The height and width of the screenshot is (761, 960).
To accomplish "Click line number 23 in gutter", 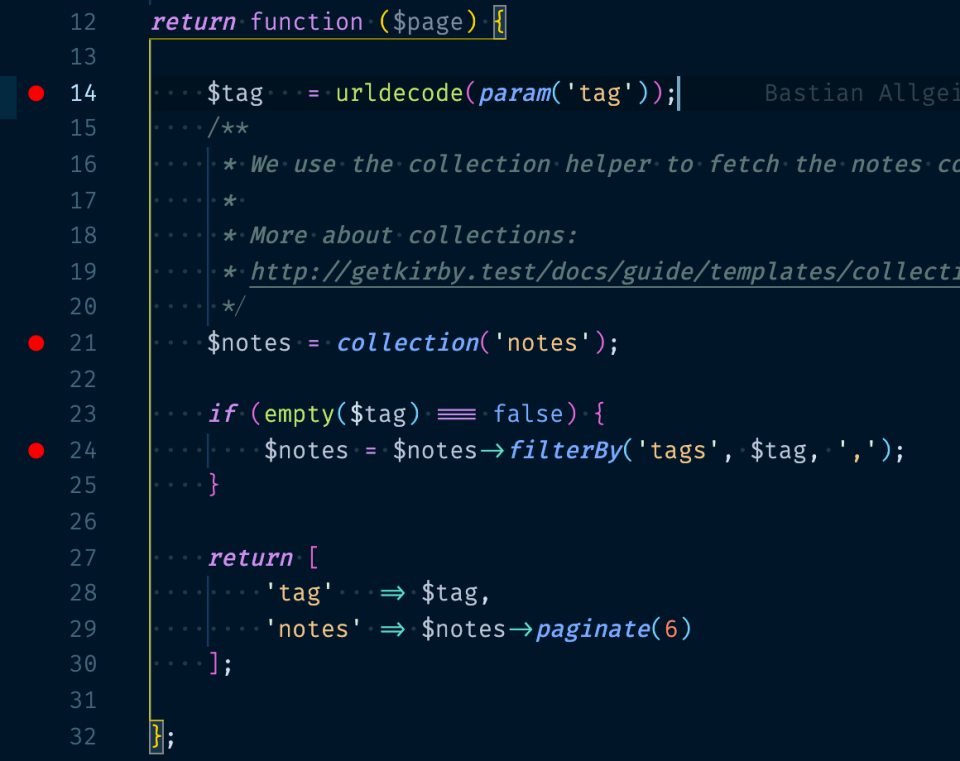I will [83, 414].
